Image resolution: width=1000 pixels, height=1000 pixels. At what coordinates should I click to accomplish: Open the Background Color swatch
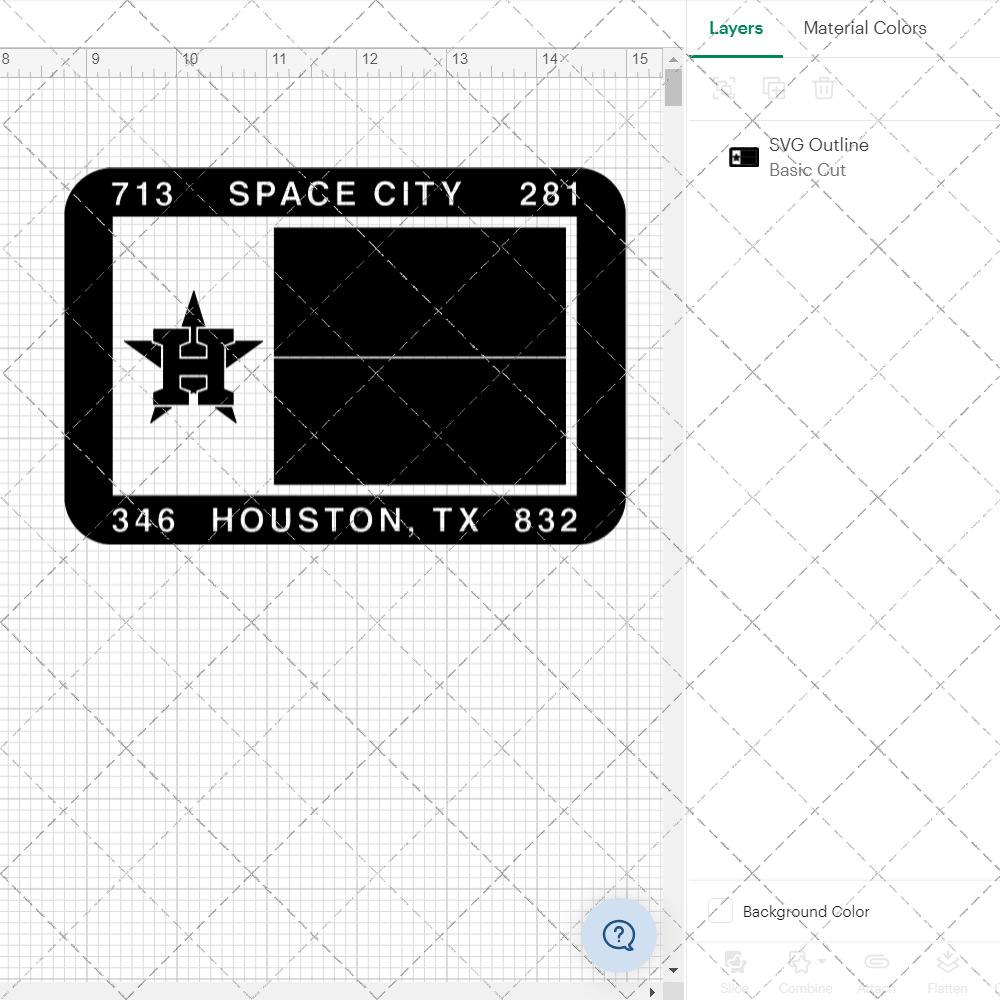(x=720, y=911)
